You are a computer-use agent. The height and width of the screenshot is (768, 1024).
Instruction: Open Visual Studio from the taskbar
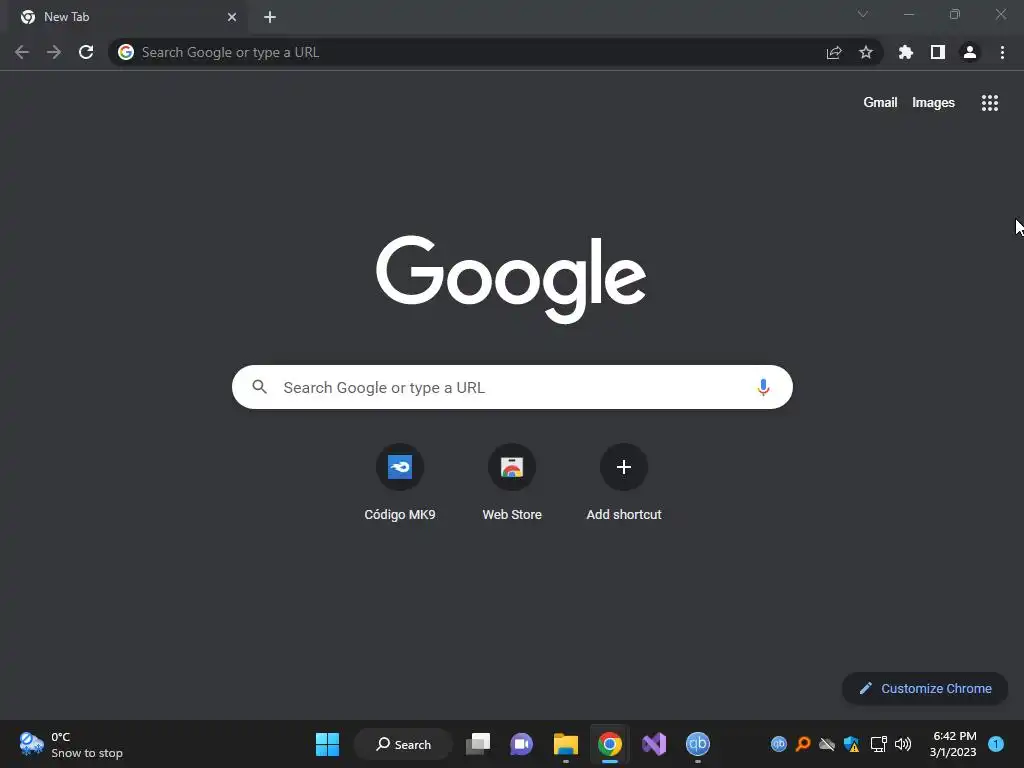654,744
